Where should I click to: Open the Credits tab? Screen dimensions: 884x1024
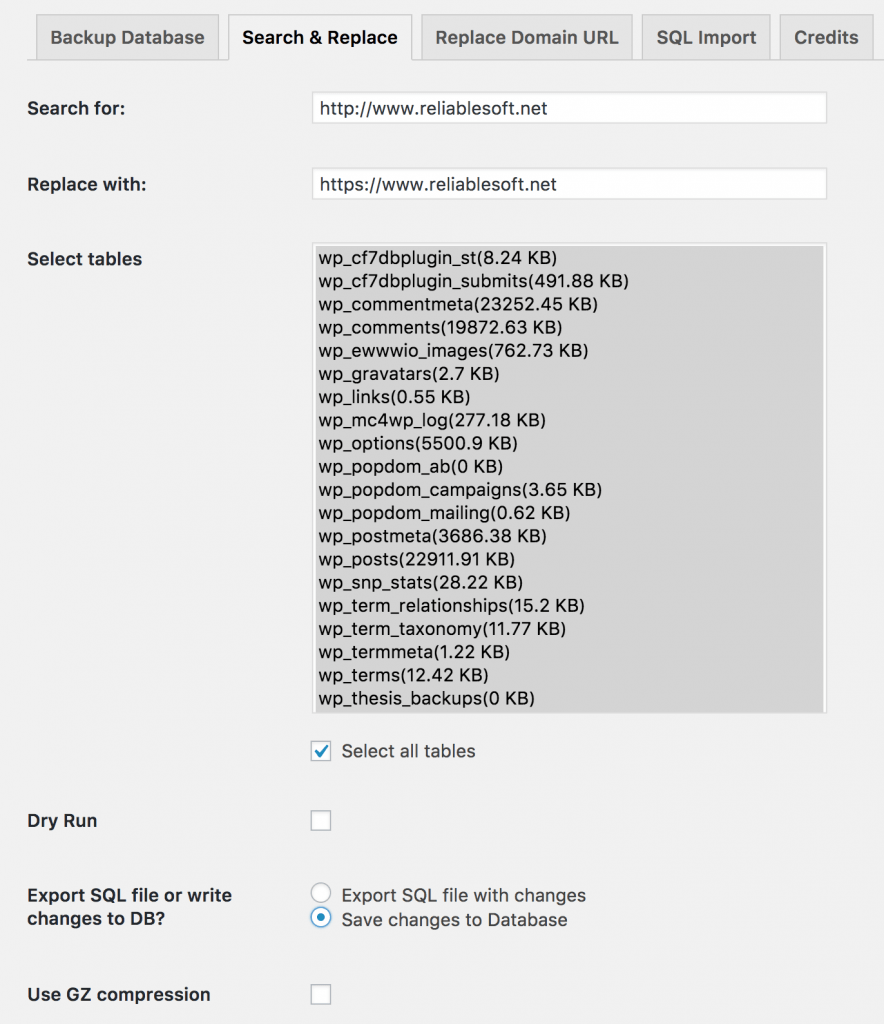pyautogui.click(x=826, y=38)
